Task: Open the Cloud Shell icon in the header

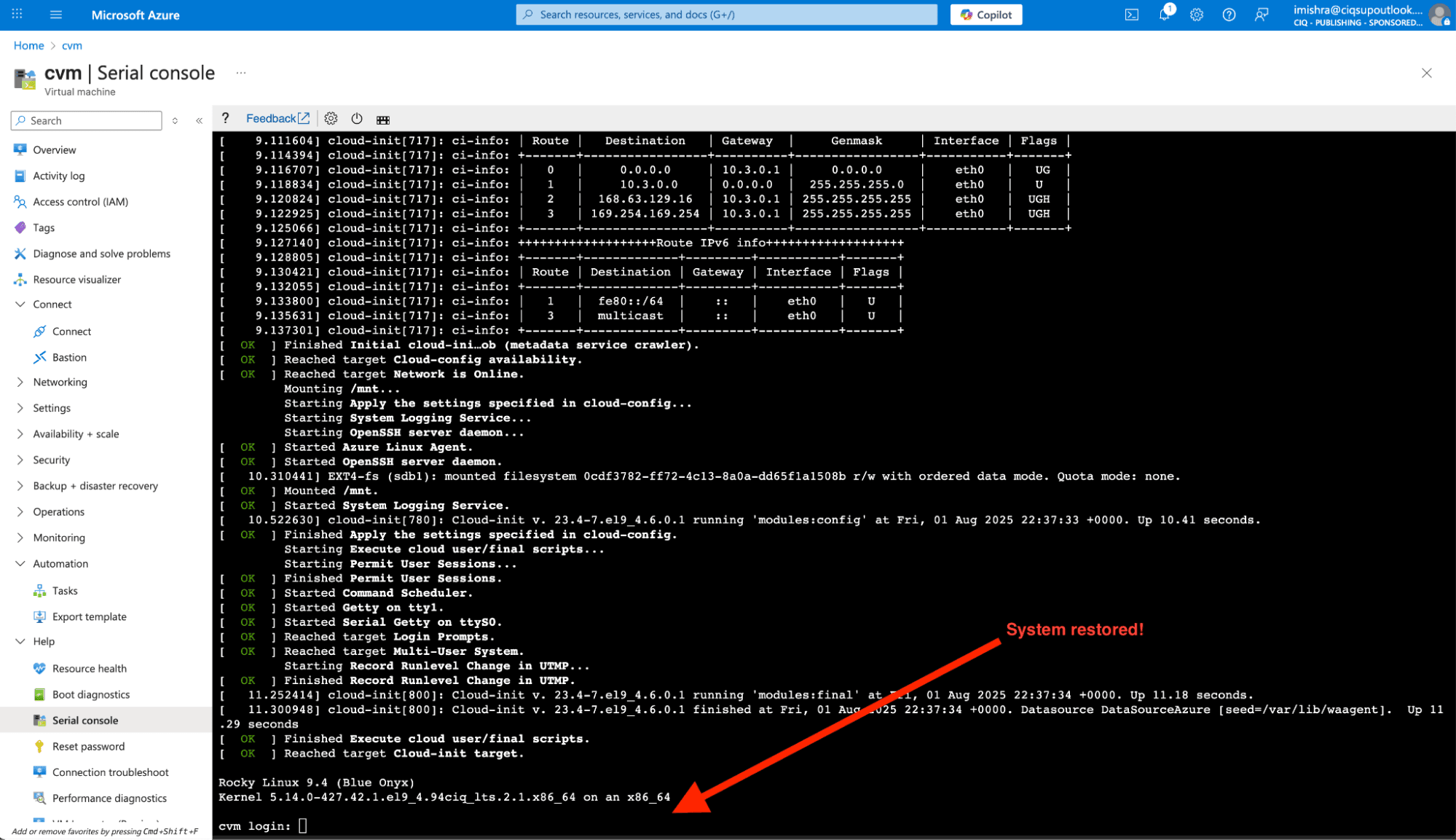Action: pos(1132,15)
